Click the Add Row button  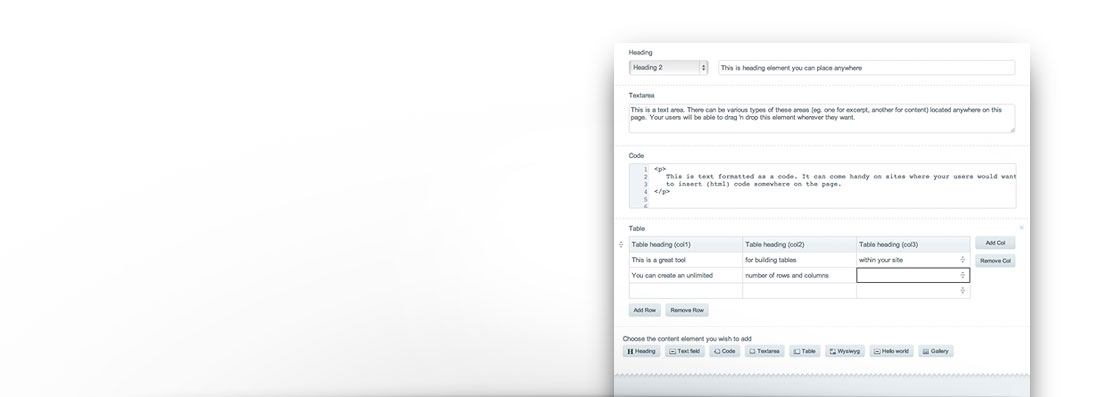pos(644,311)
